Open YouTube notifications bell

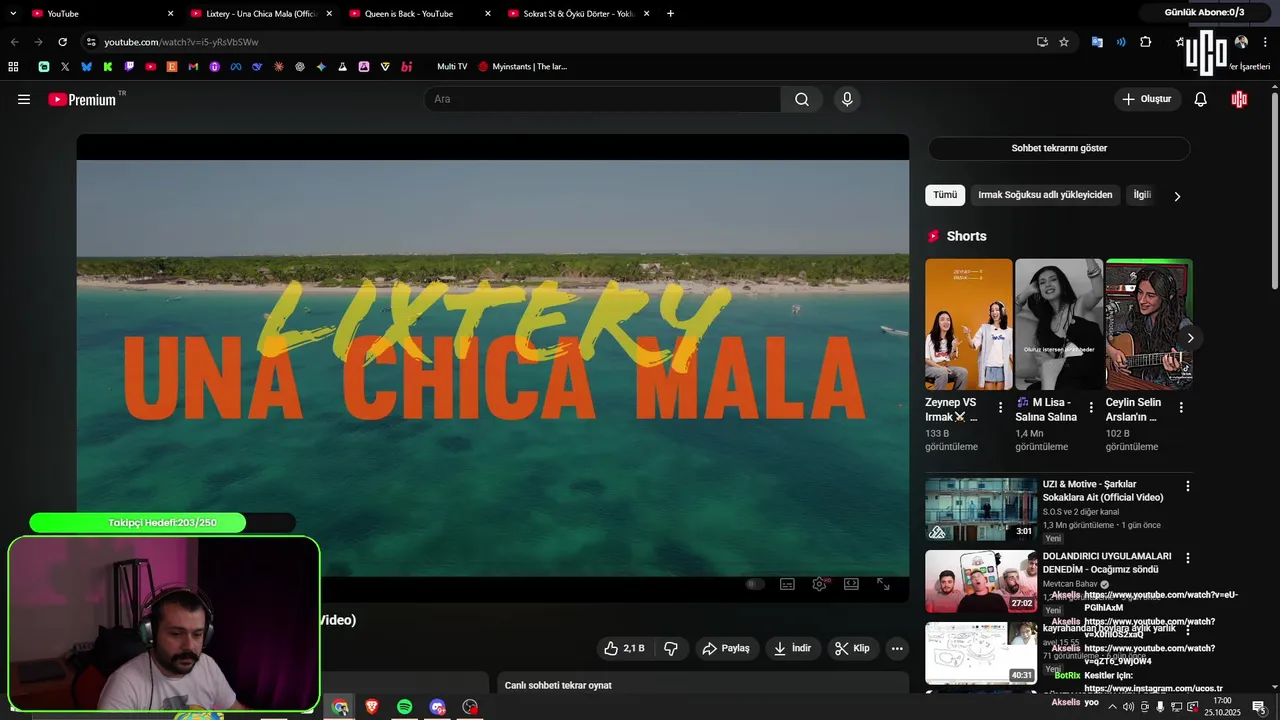1201,99
